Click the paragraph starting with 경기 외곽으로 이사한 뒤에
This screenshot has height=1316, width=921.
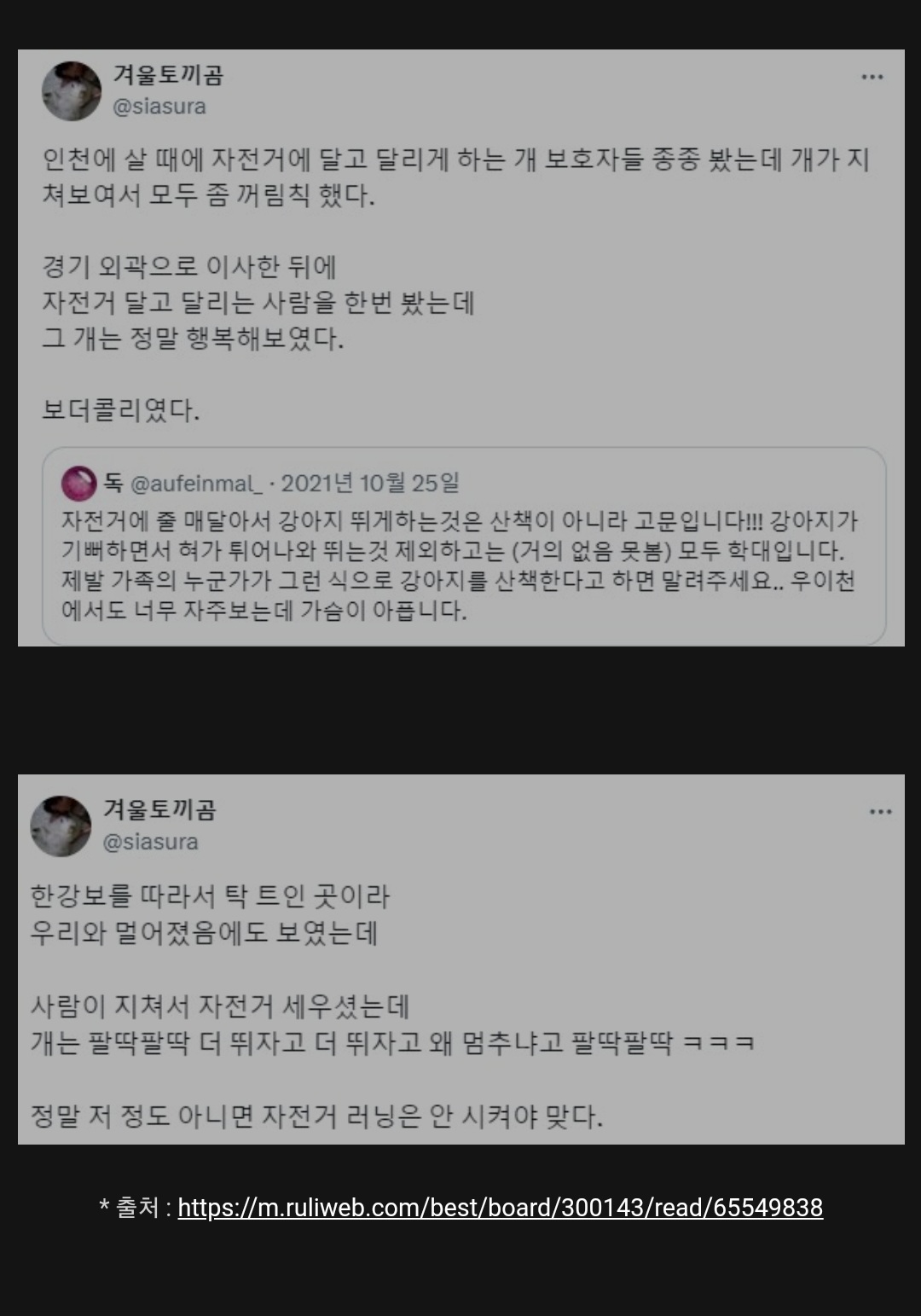click(258, 303)
